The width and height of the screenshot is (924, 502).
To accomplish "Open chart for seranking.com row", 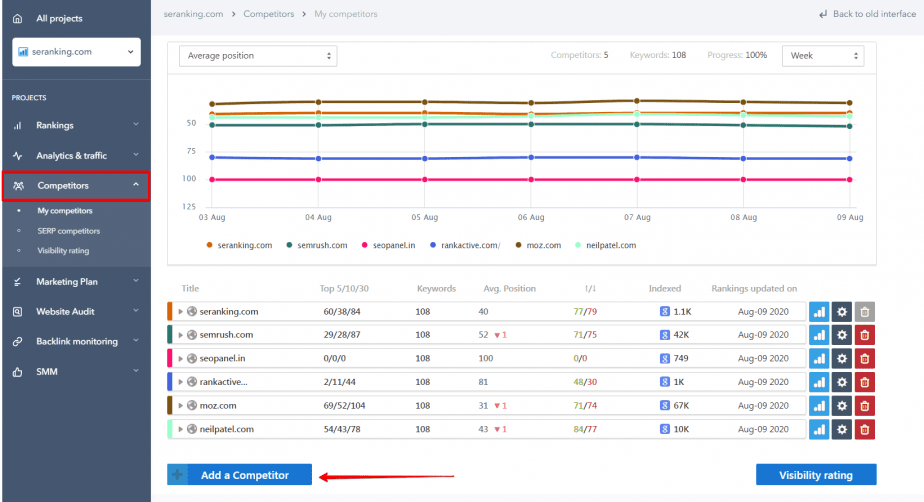I will (x=819, y=312).
